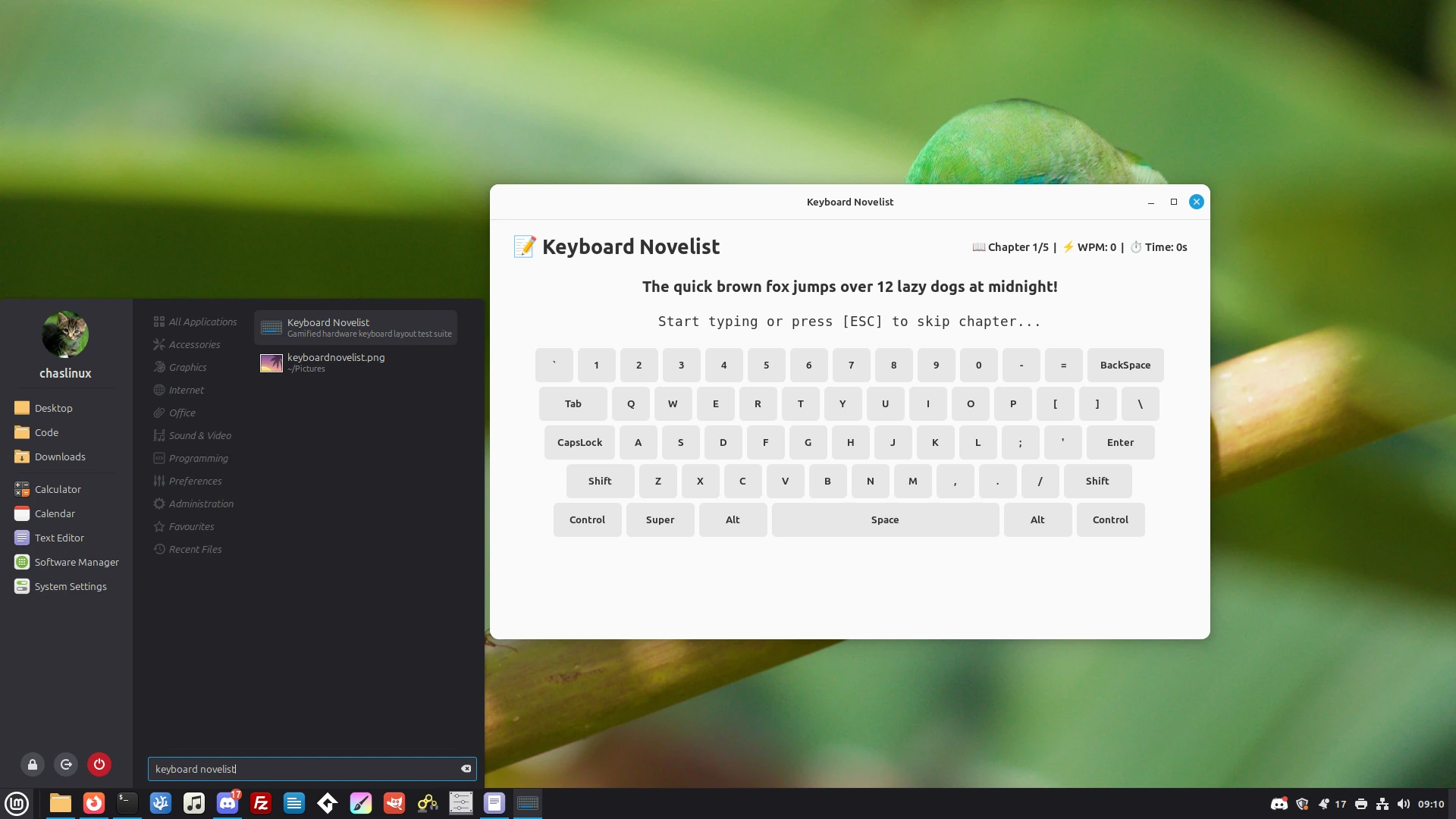
Task: Open Discord from the taskbar
Action: 227,803
